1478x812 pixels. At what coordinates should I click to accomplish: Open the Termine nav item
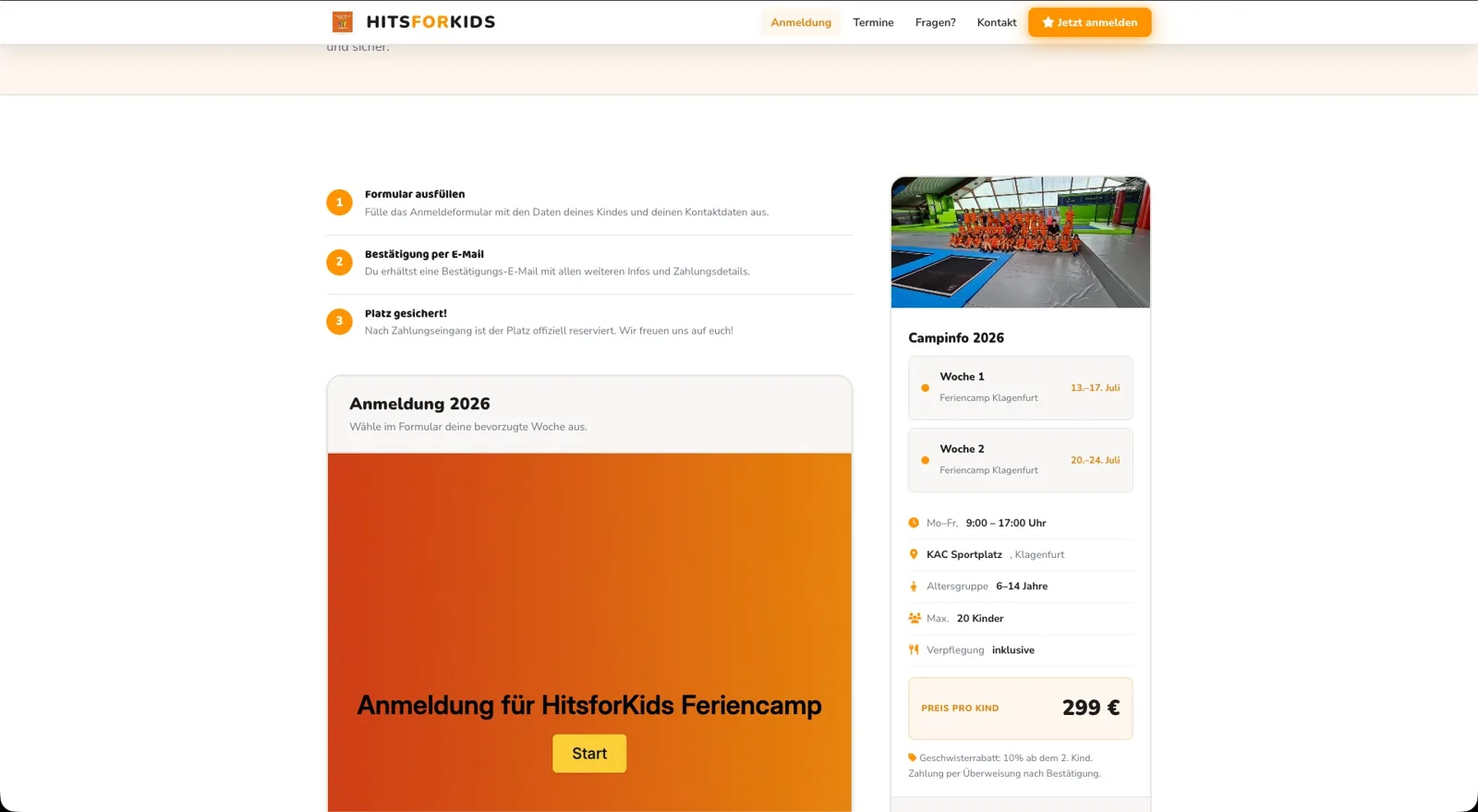873,22
